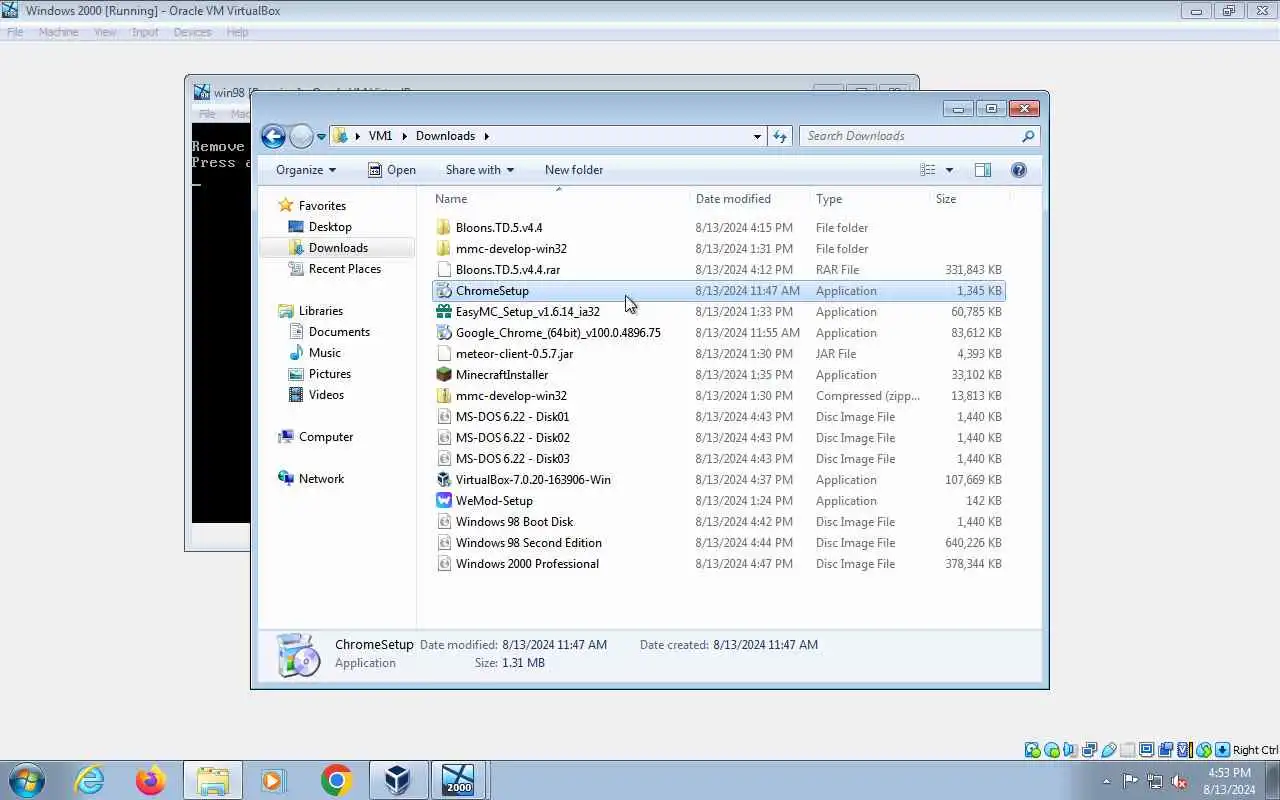This screenshot has width=1280, height=800.
Task: Select MS-DOS 6.22 - Disk02 image
Action: (x=718, y=438)
